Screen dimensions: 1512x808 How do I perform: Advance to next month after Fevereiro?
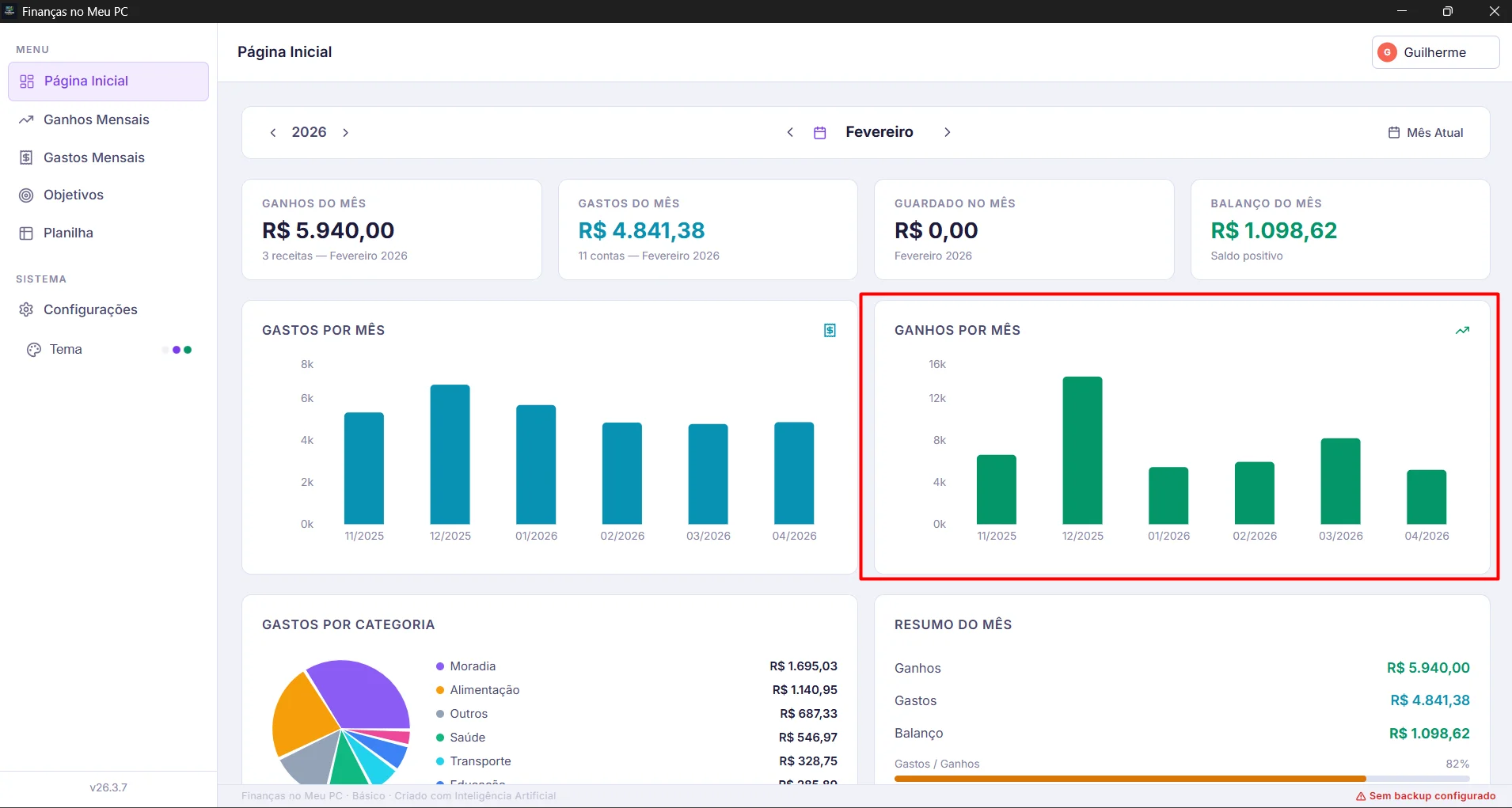click(x=947, y=132)
